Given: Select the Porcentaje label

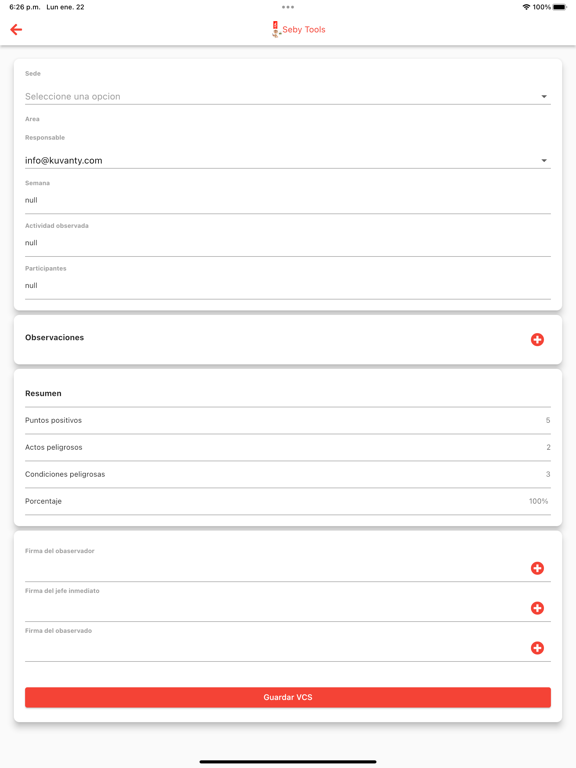Looking at the screenshot, I should click(x=43, y=501).
